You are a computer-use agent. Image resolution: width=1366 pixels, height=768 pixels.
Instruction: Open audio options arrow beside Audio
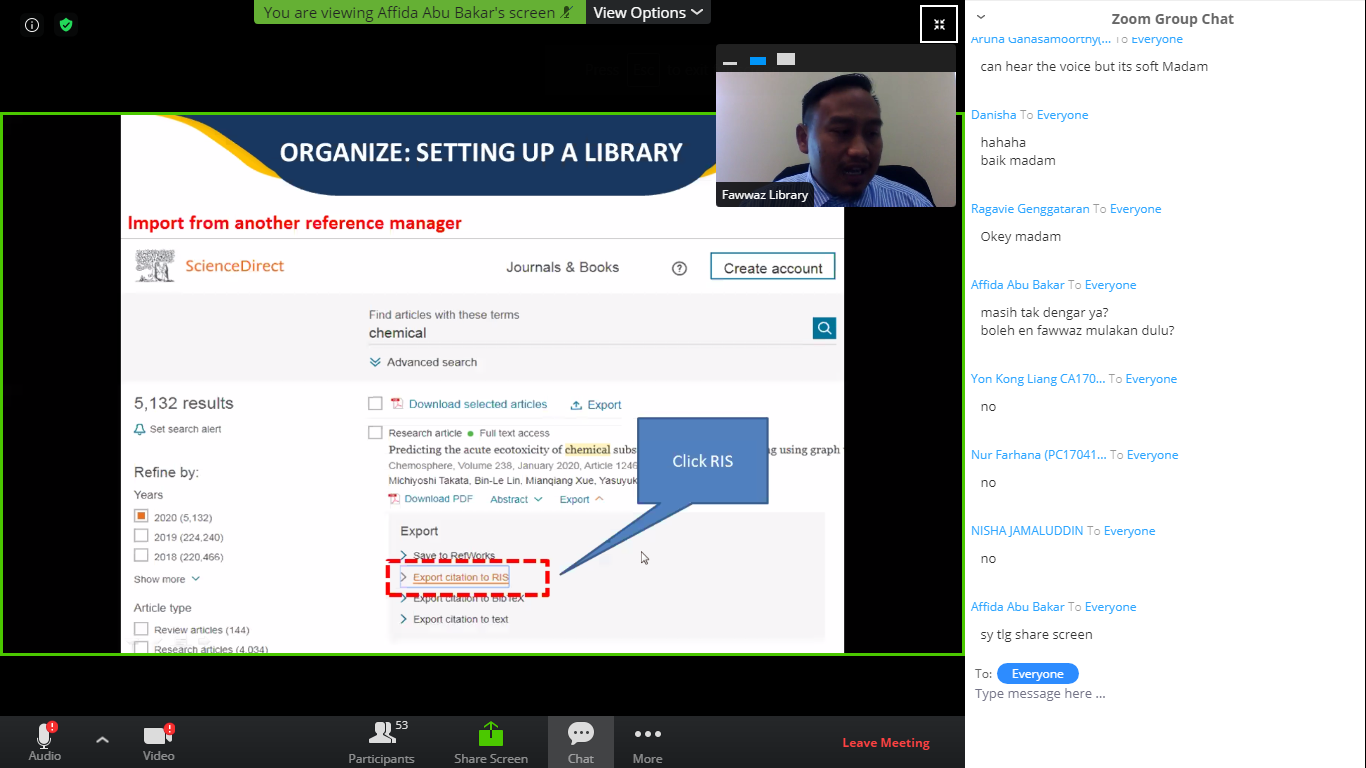[x=102, y=740]
